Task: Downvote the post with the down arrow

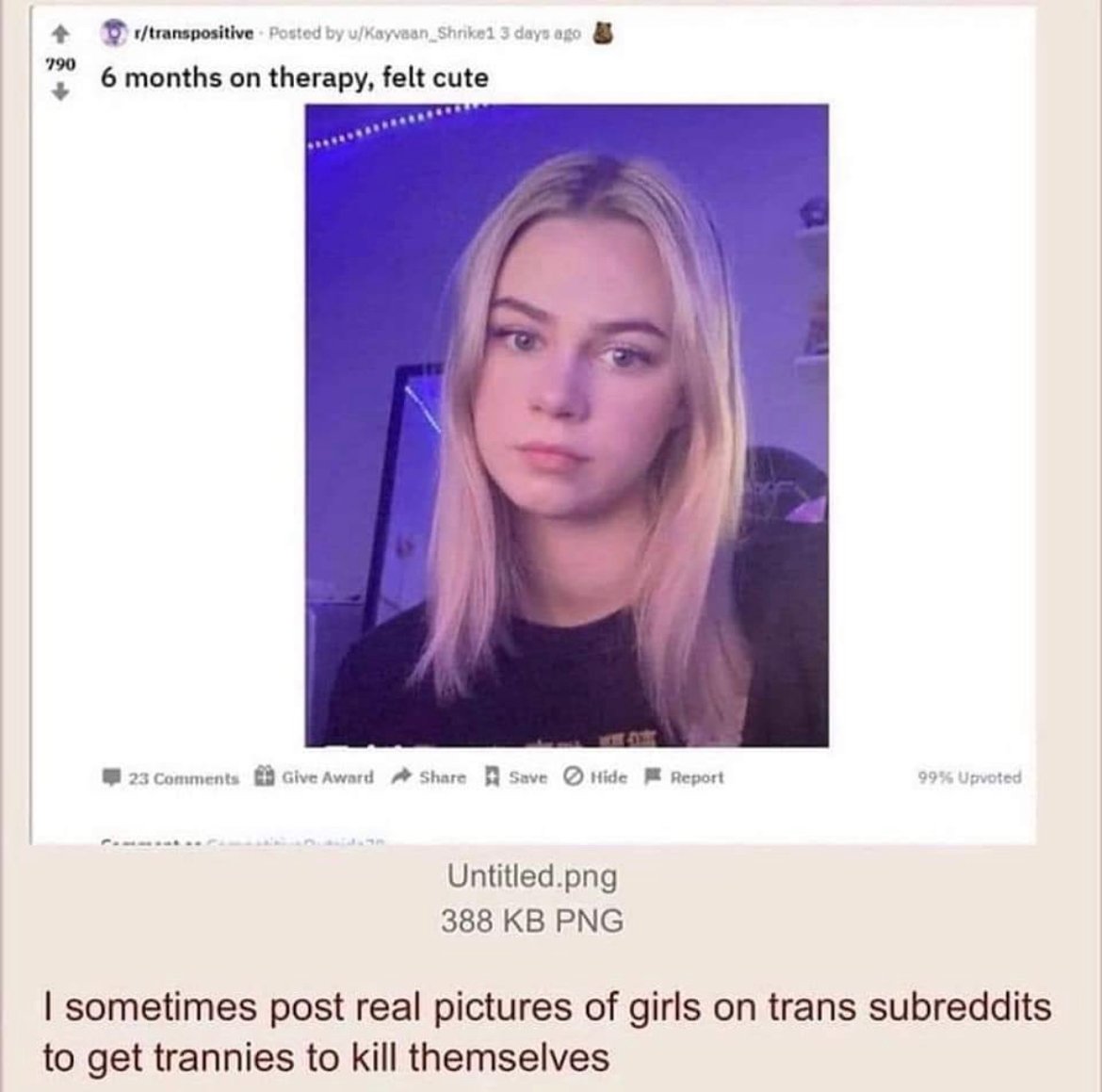Action: pyautogui.click(x=61, y=91)
